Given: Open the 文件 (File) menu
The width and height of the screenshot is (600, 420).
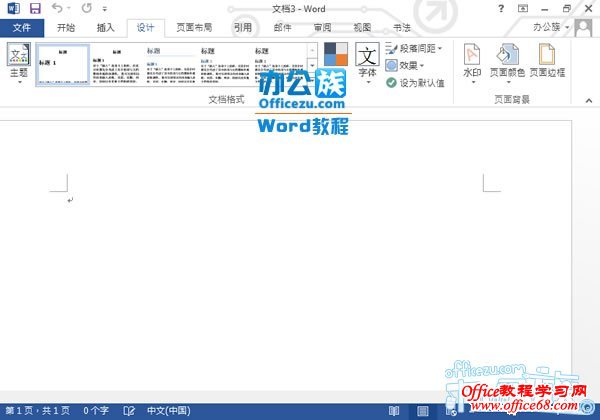Looking at the screenshot, I should [x=22, y=28].
